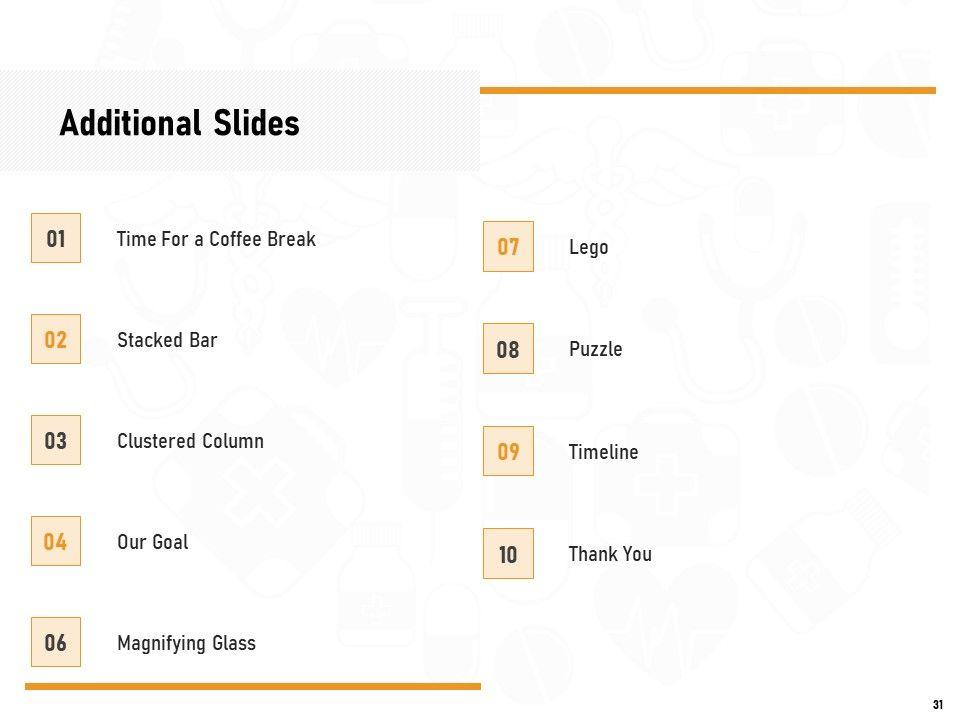Click the 06 number box

[x=56, y=643]
